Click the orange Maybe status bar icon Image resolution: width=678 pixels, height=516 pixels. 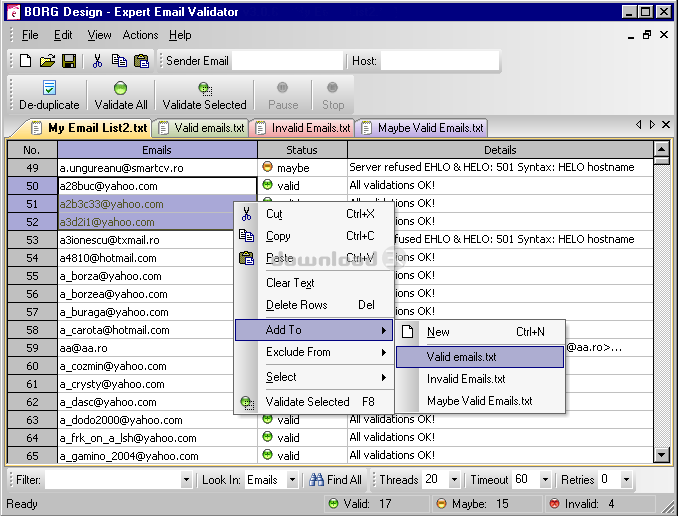(441, 503)
